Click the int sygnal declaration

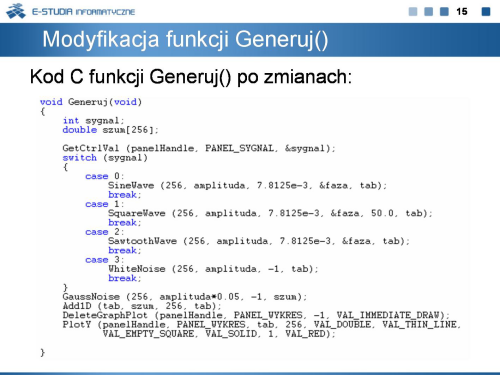click(x=93, y=121)
